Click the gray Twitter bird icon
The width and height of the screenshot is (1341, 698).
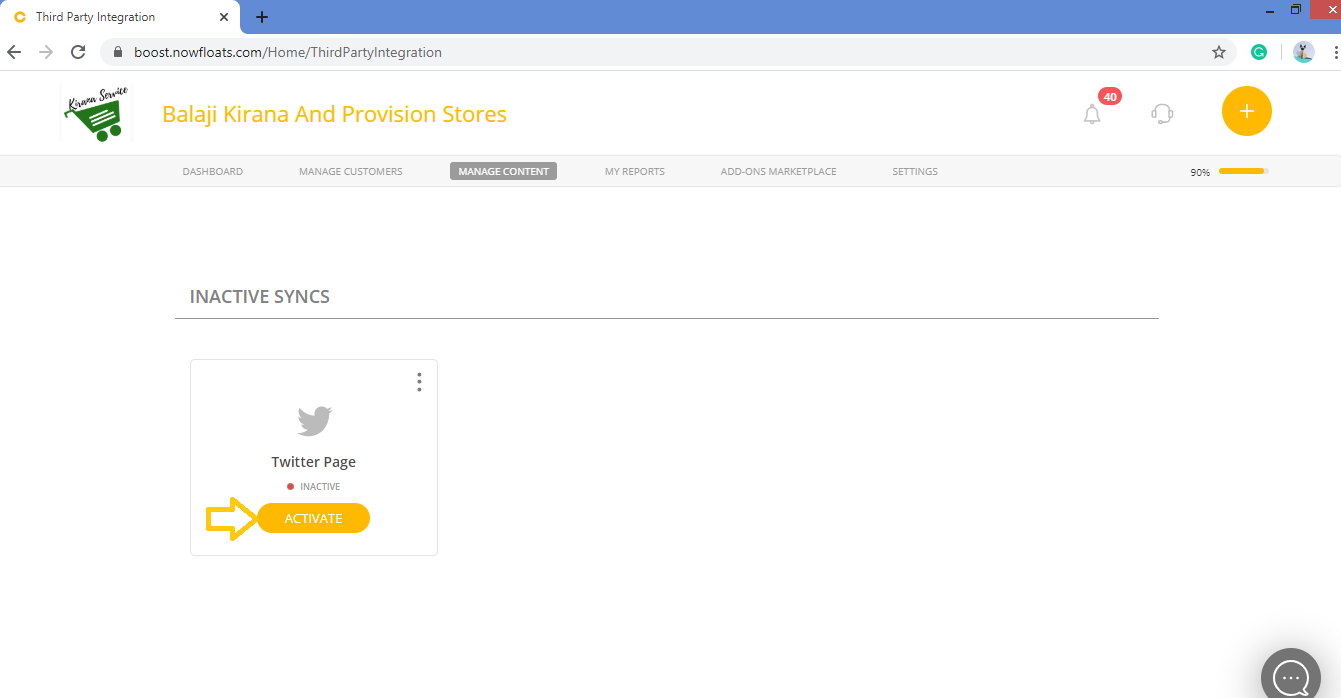pos(314,421)
